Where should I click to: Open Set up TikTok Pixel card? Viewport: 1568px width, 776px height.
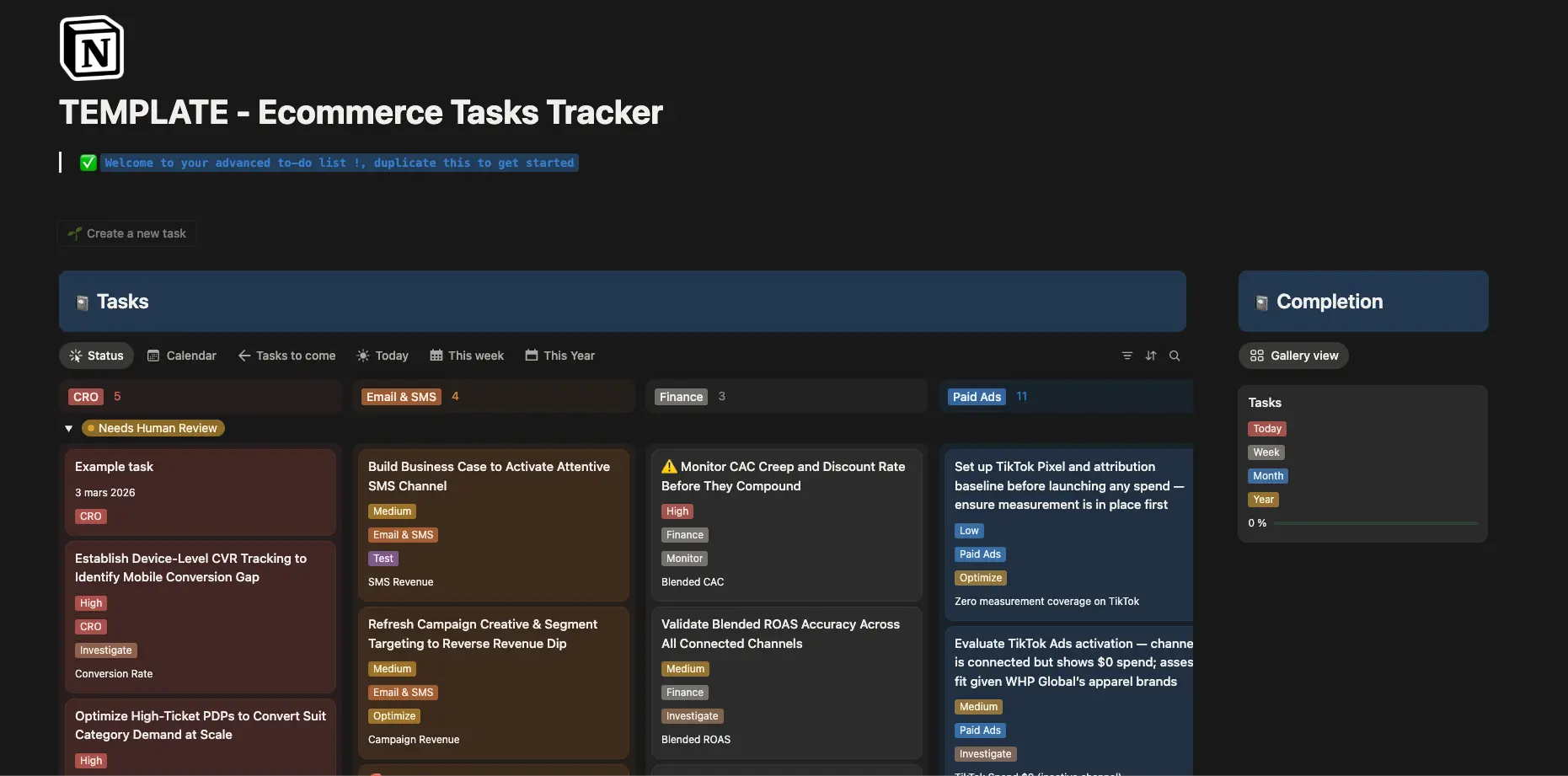1068,534
